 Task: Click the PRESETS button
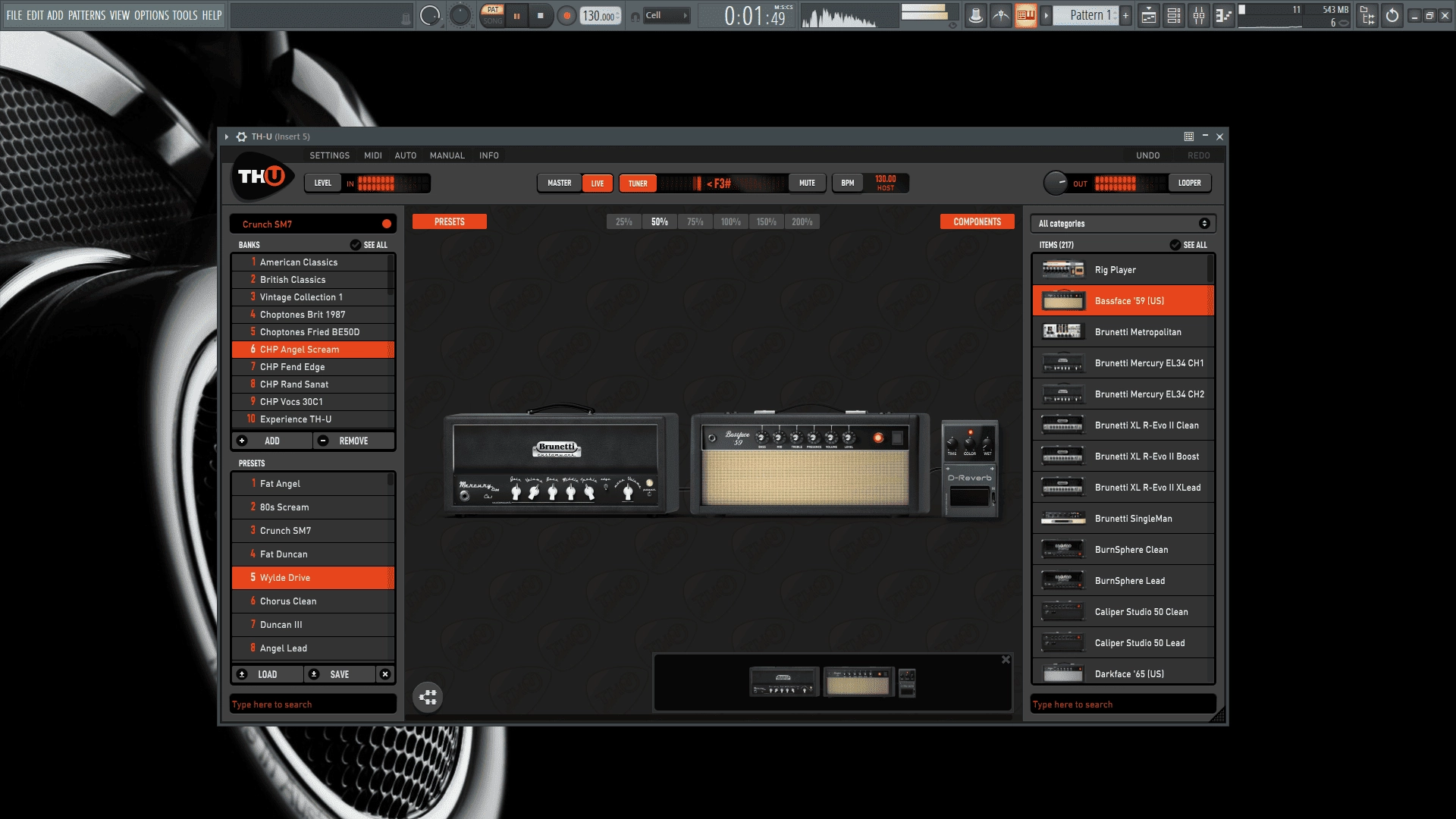click(x=450, y=221)
